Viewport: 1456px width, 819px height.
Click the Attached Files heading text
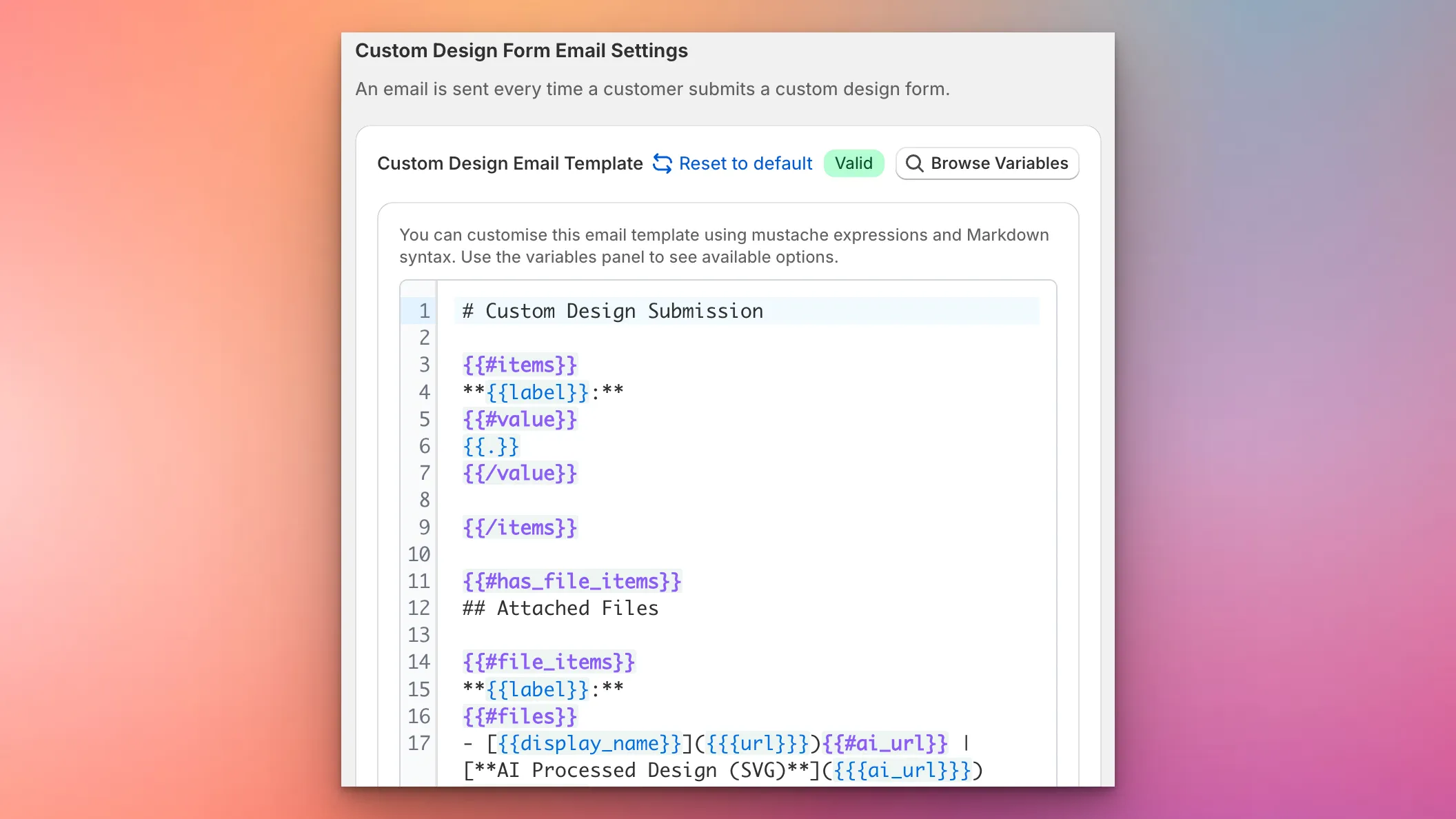pos(578,608)
